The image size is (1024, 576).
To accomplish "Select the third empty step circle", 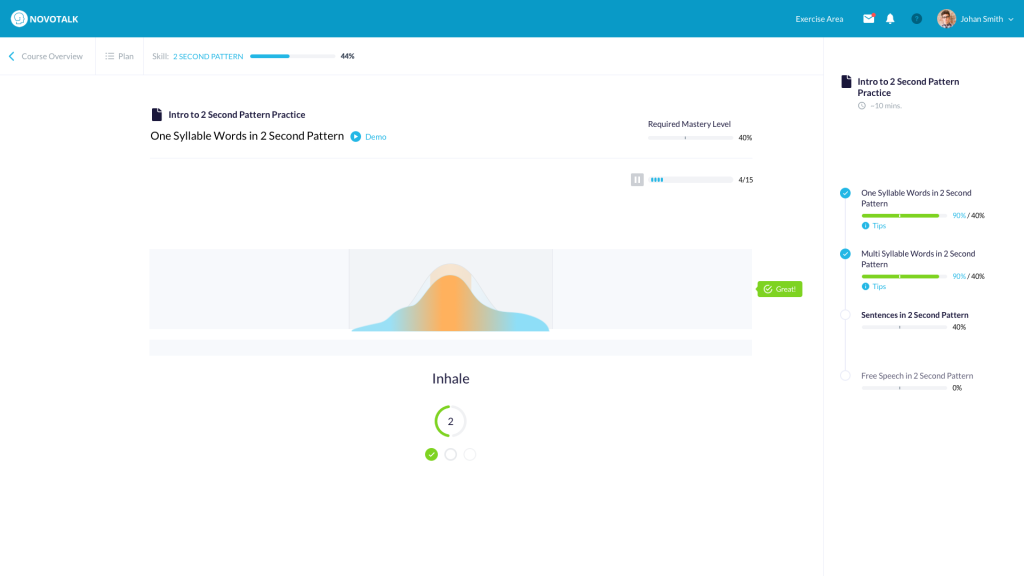I will (470, 454).
